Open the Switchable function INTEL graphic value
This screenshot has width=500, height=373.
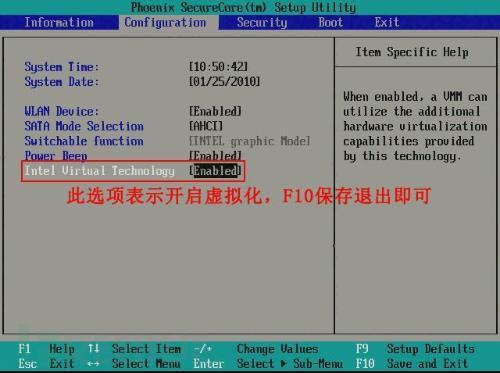(x=250, y=141)
